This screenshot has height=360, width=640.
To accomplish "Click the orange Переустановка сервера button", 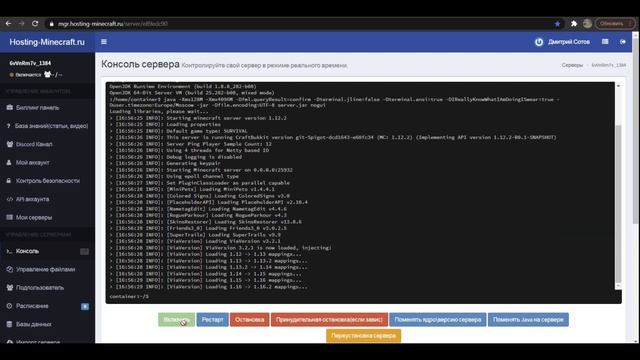I will pos(363,336).
